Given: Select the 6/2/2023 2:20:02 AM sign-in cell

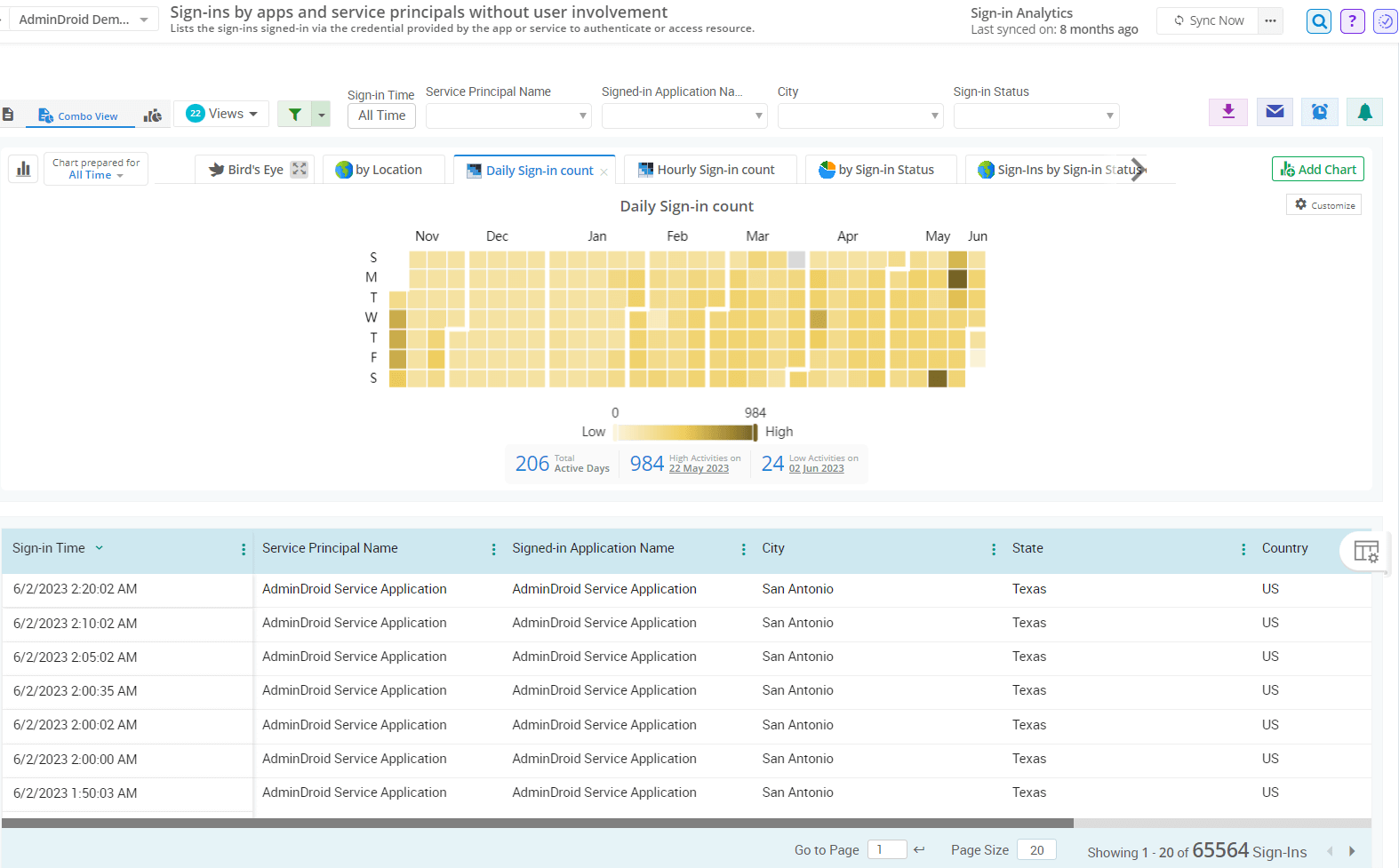Looking at the screenshot, I should (128, 589).
